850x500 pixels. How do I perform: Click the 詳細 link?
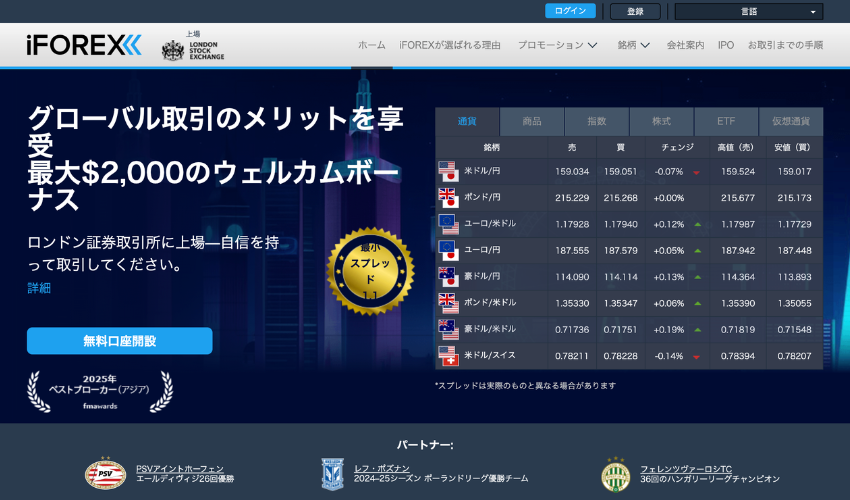click(39, 288)
